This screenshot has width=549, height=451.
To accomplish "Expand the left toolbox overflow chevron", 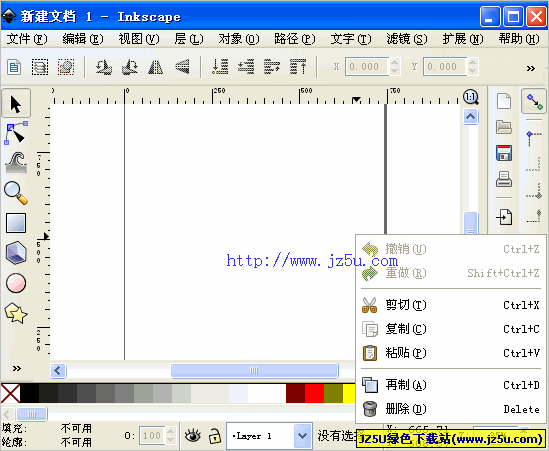I will [x=16, y=368].
